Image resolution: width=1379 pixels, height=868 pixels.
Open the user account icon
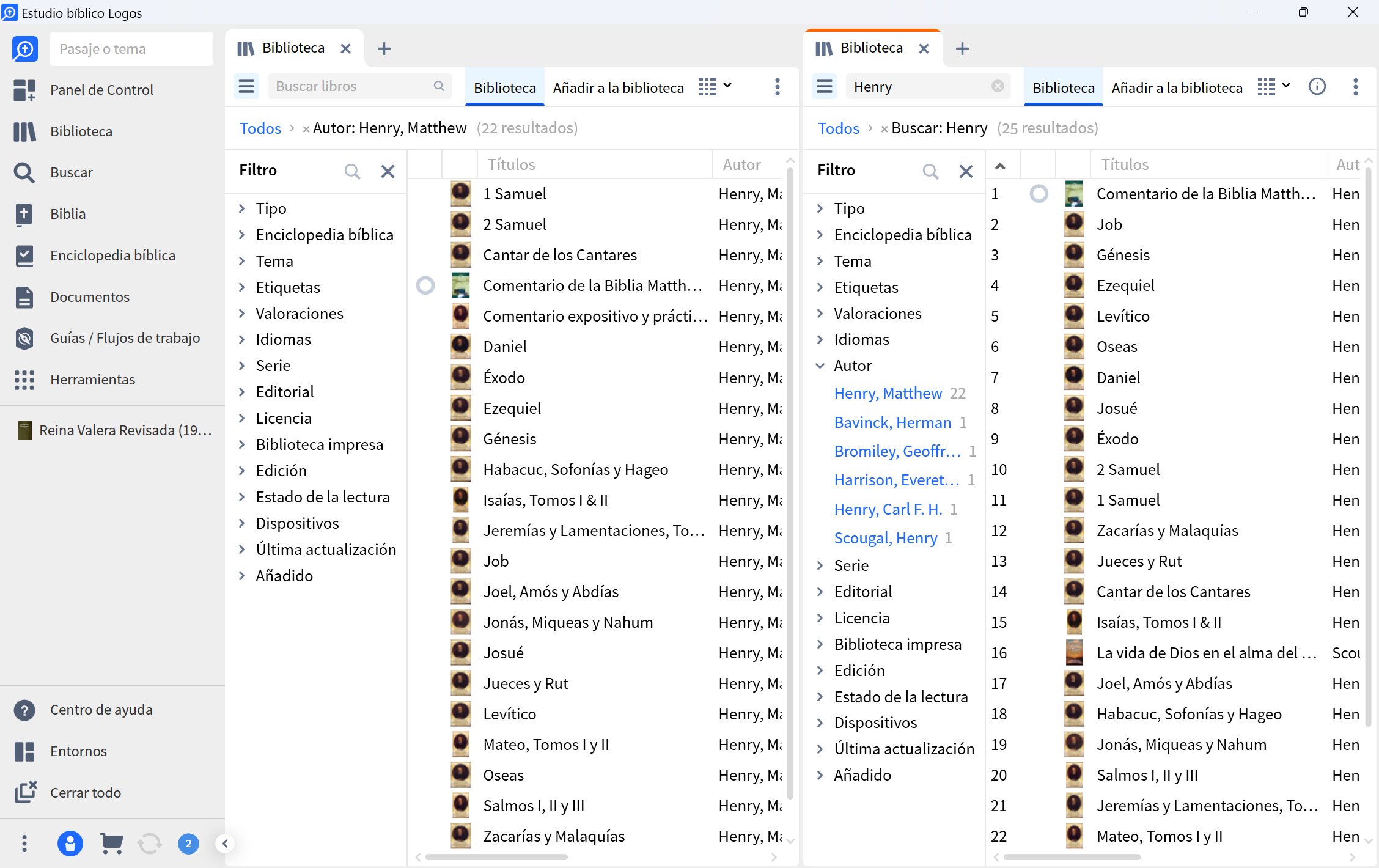pos(70,844)
